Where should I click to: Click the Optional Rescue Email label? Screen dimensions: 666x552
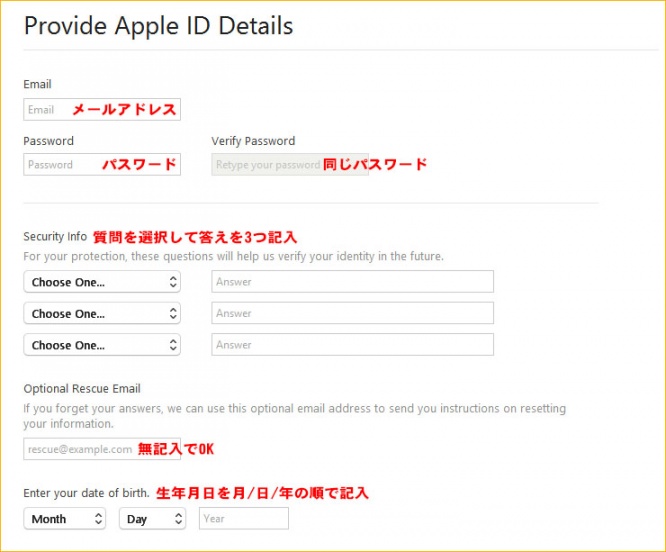tap(82, 389)
